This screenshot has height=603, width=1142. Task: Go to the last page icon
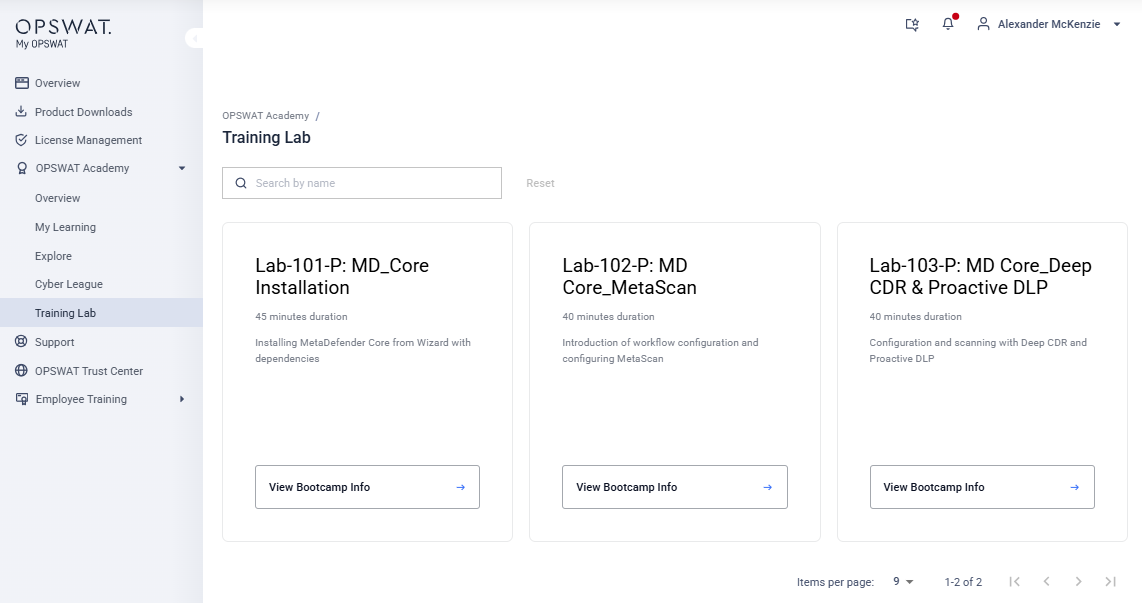1110,581
